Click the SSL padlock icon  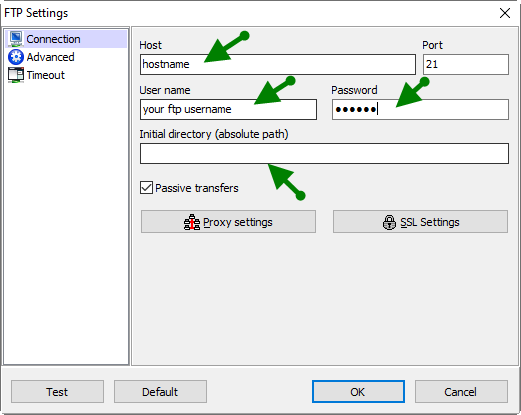coord(389,222)
